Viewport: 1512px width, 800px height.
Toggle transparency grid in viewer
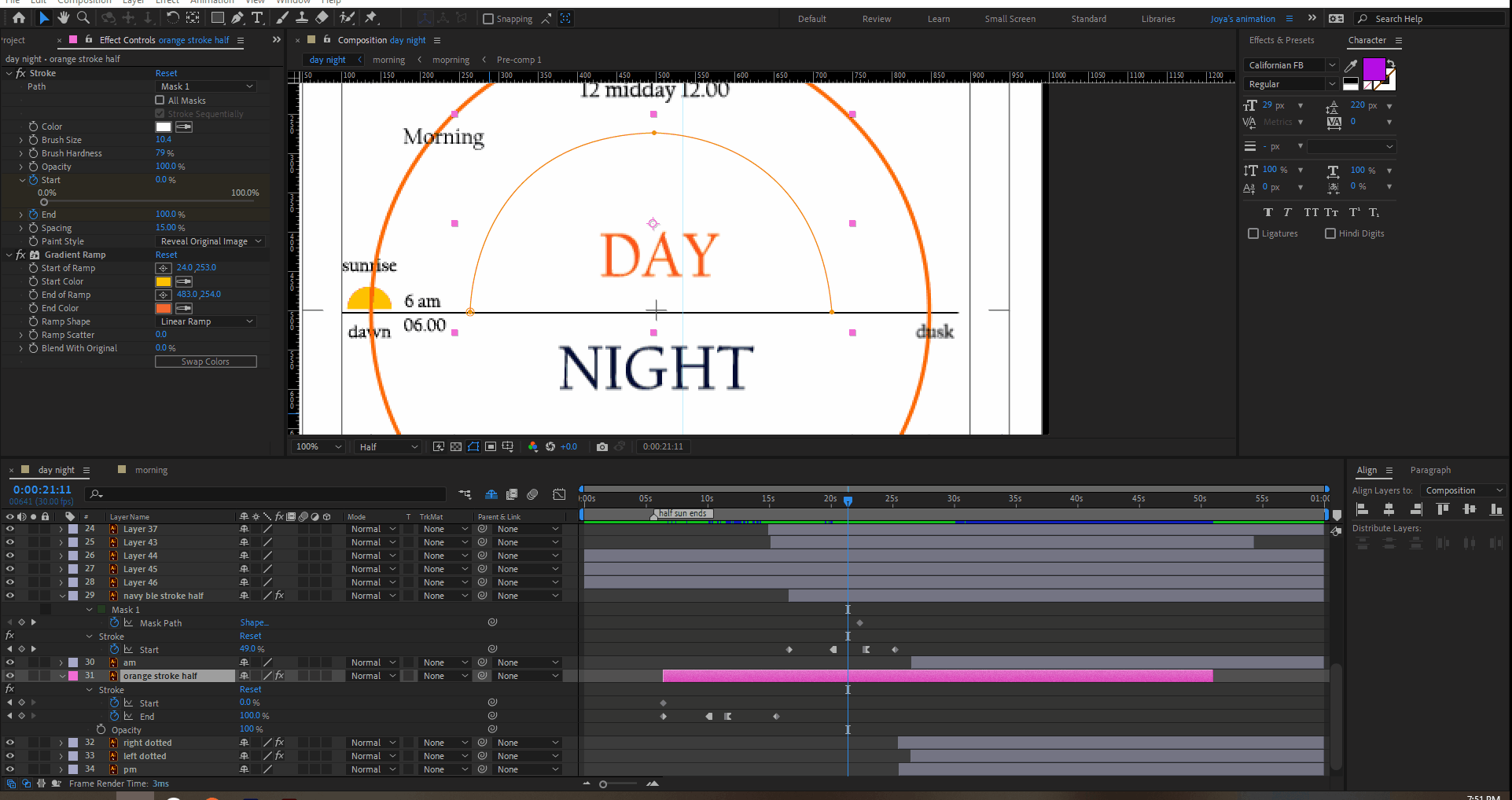456,446
